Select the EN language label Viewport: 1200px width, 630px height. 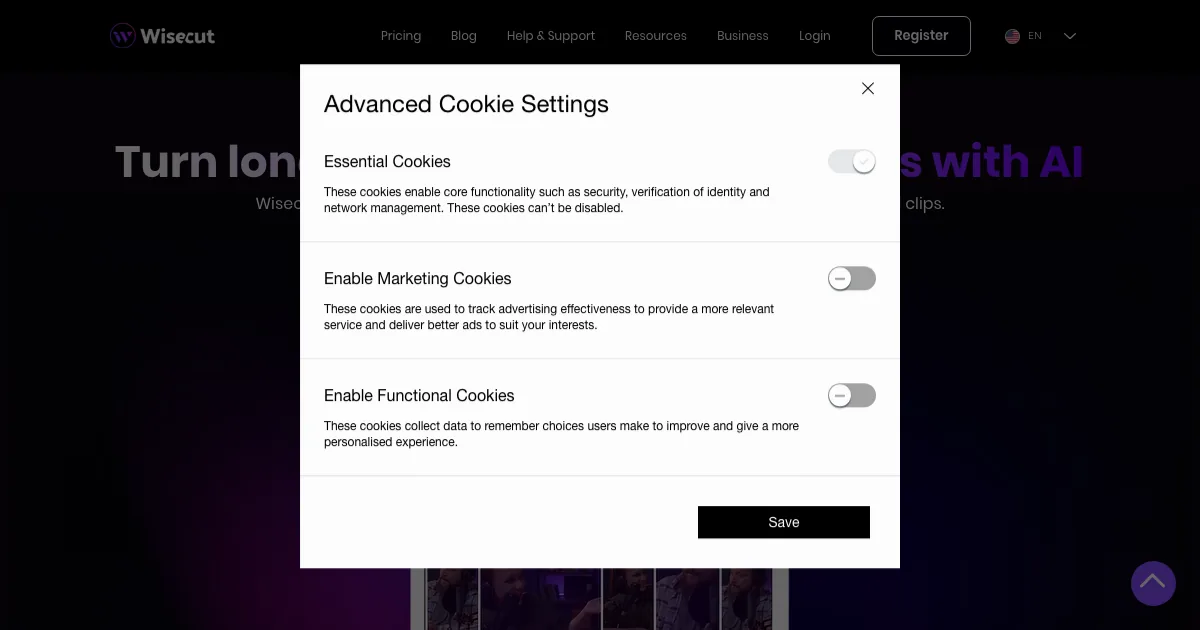(1035, 36)
